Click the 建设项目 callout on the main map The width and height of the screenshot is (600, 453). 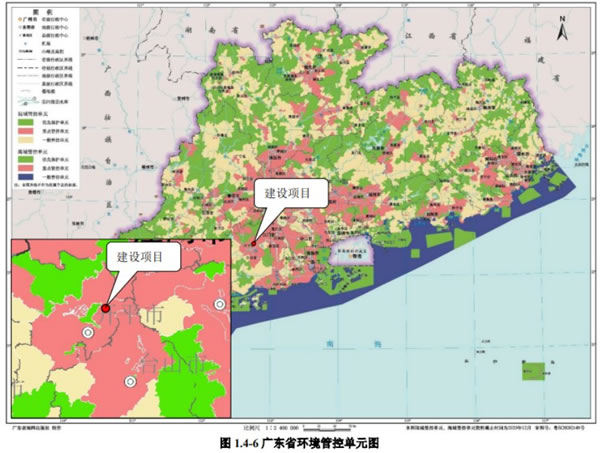pos(286,193)
